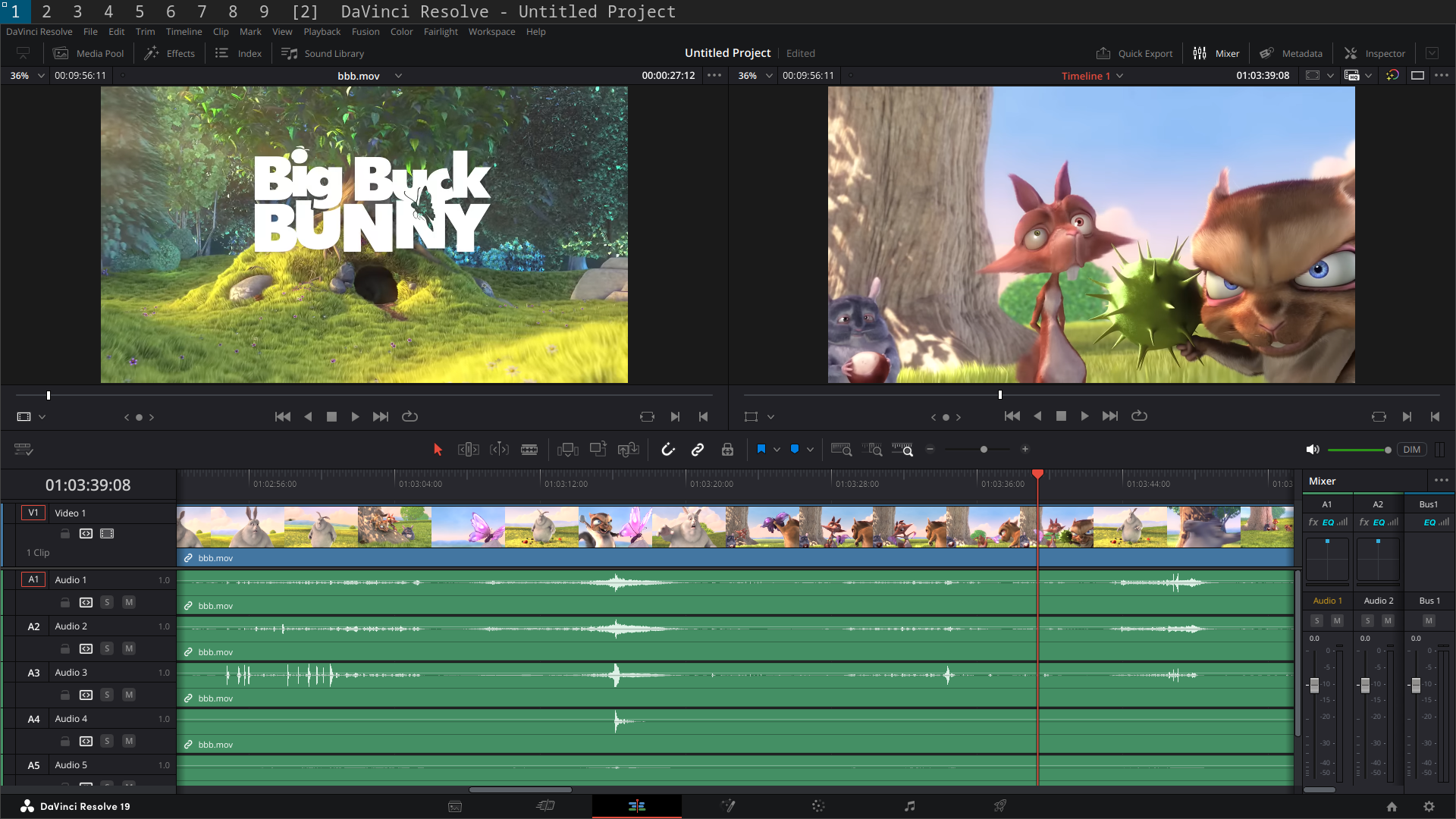Screen dimensions: 1456x819
Task: Expand the Timeline 1 name dropdown
Action: click(x=1120, y=76)
